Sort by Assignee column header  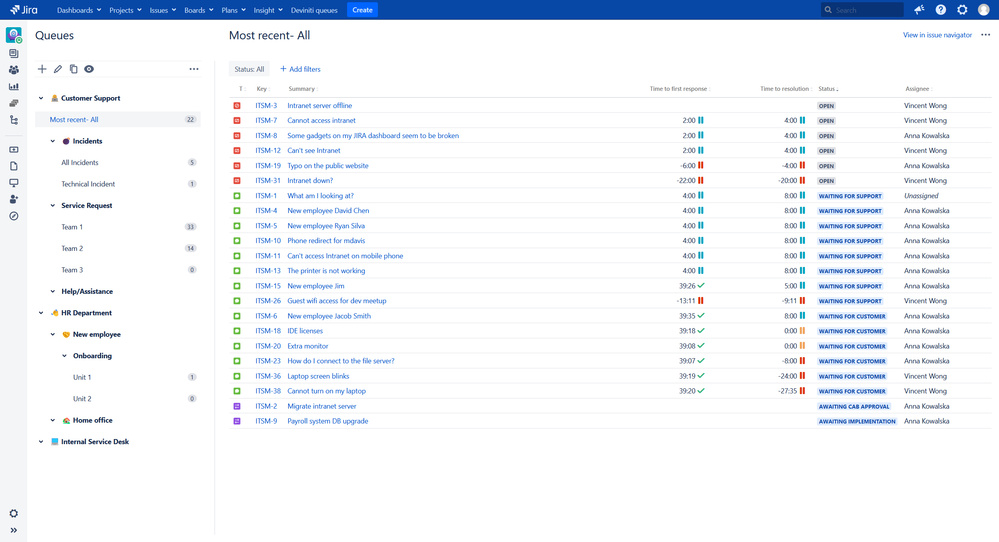[918, 89]
